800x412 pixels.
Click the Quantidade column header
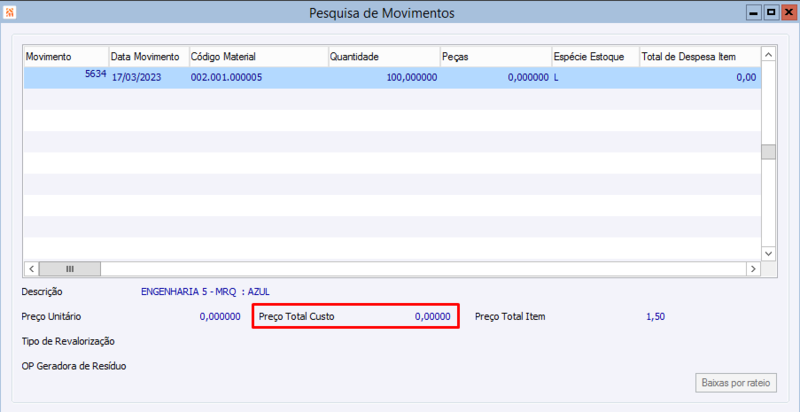tap(384, 57)
